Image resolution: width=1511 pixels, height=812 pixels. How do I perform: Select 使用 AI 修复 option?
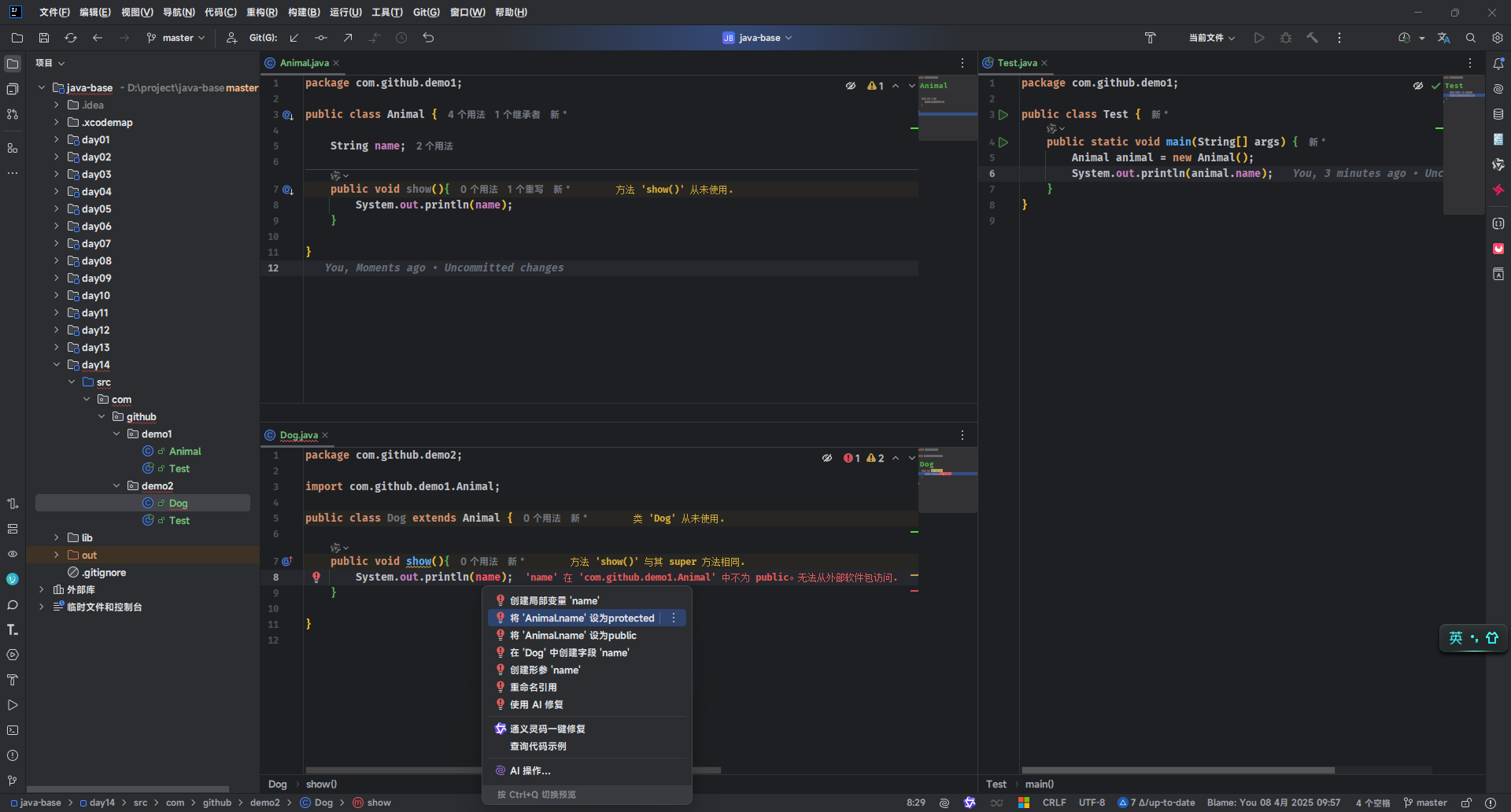click(536, 705)
